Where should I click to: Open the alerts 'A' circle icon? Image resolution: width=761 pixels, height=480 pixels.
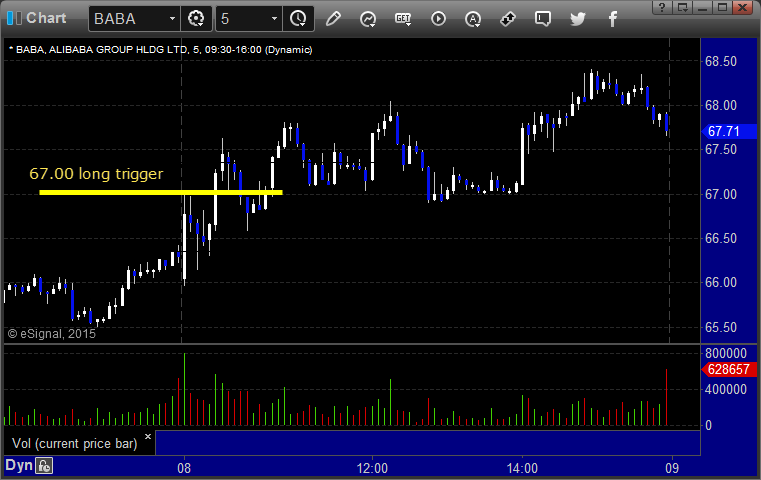pos(473,19)
